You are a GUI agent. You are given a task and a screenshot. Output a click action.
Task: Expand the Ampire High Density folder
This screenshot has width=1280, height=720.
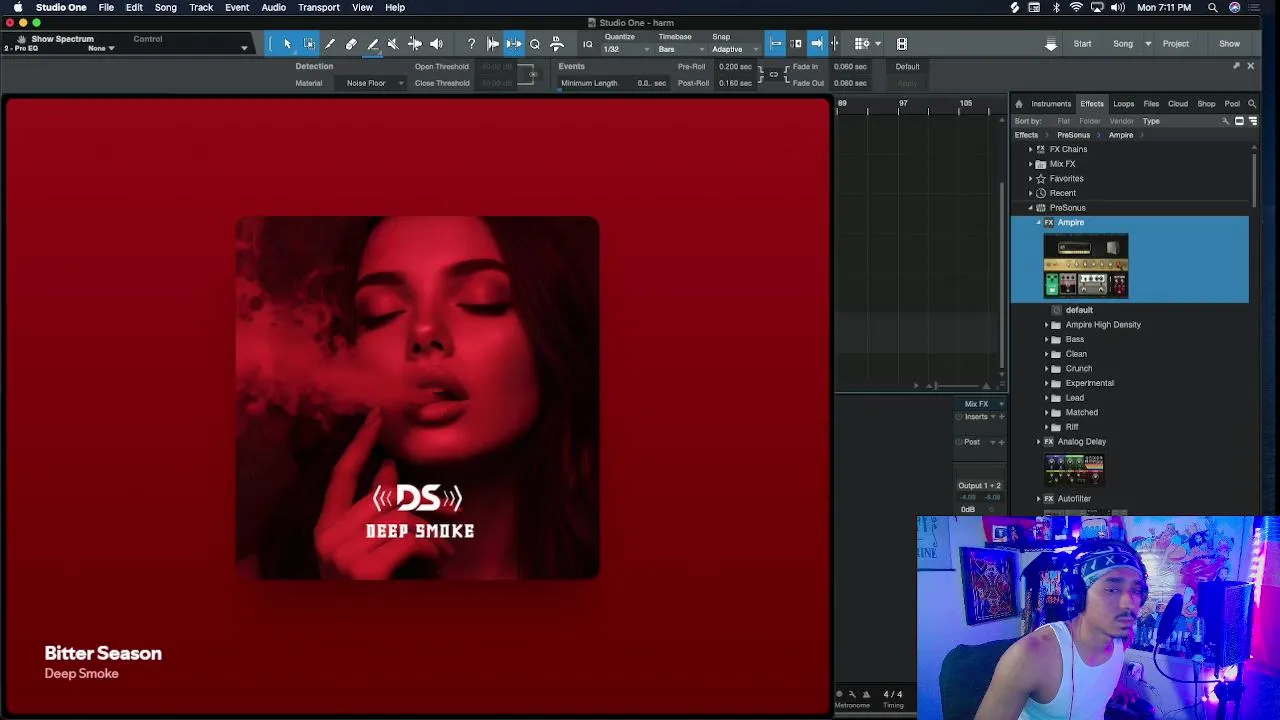click(1047, 325)
